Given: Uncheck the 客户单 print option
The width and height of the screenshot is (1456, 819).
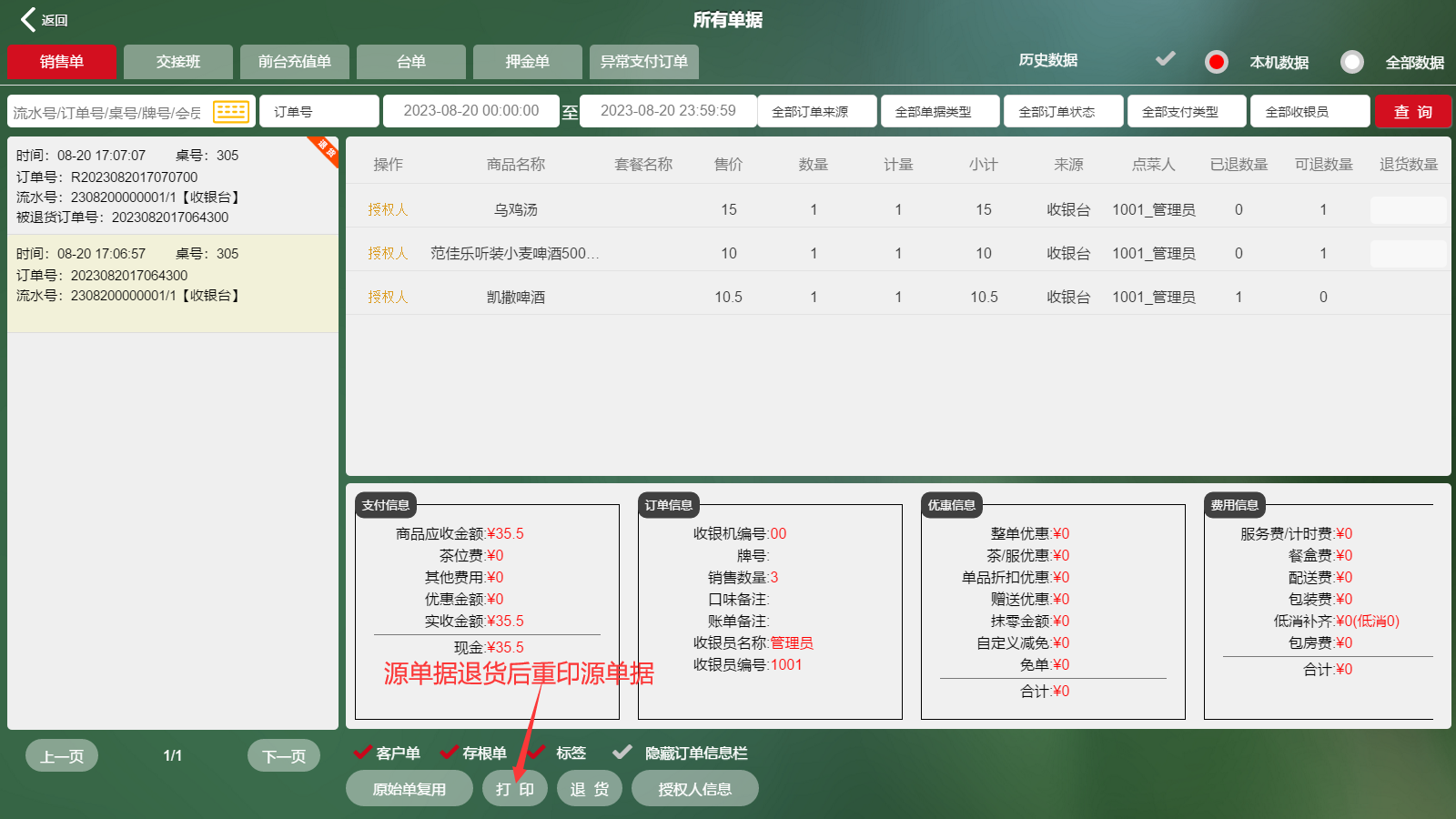Looking at the screenshot, I should point(363,753).
